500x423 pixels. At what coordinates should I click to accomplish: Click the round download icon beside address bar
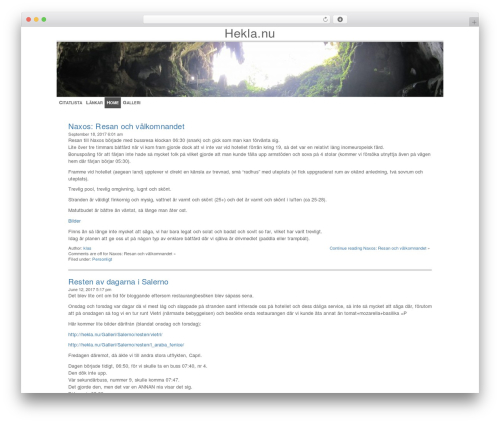(x=340, y=20)
